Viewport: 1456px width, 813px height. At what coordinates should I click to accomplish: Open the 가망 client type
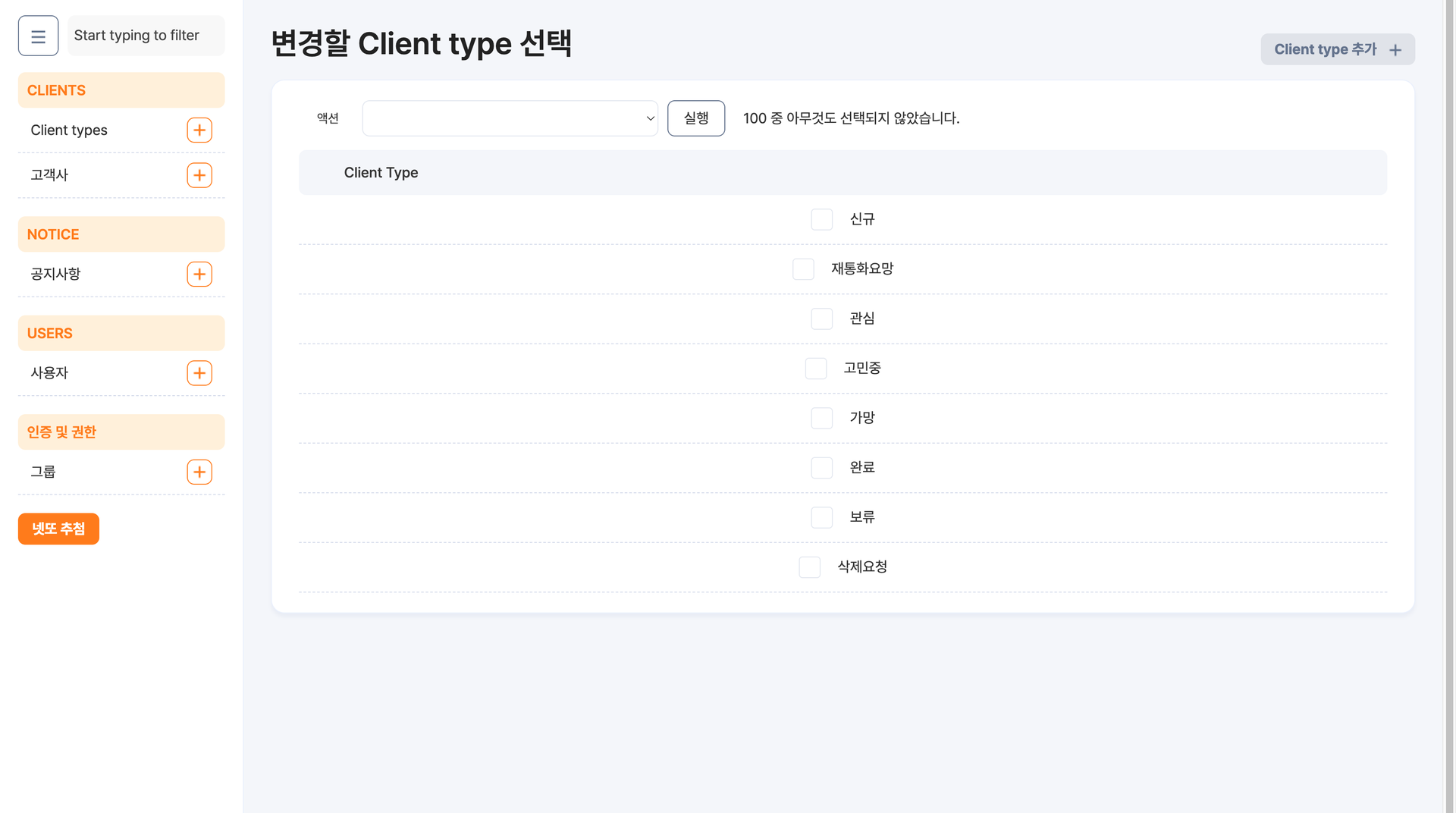[862, 418]
